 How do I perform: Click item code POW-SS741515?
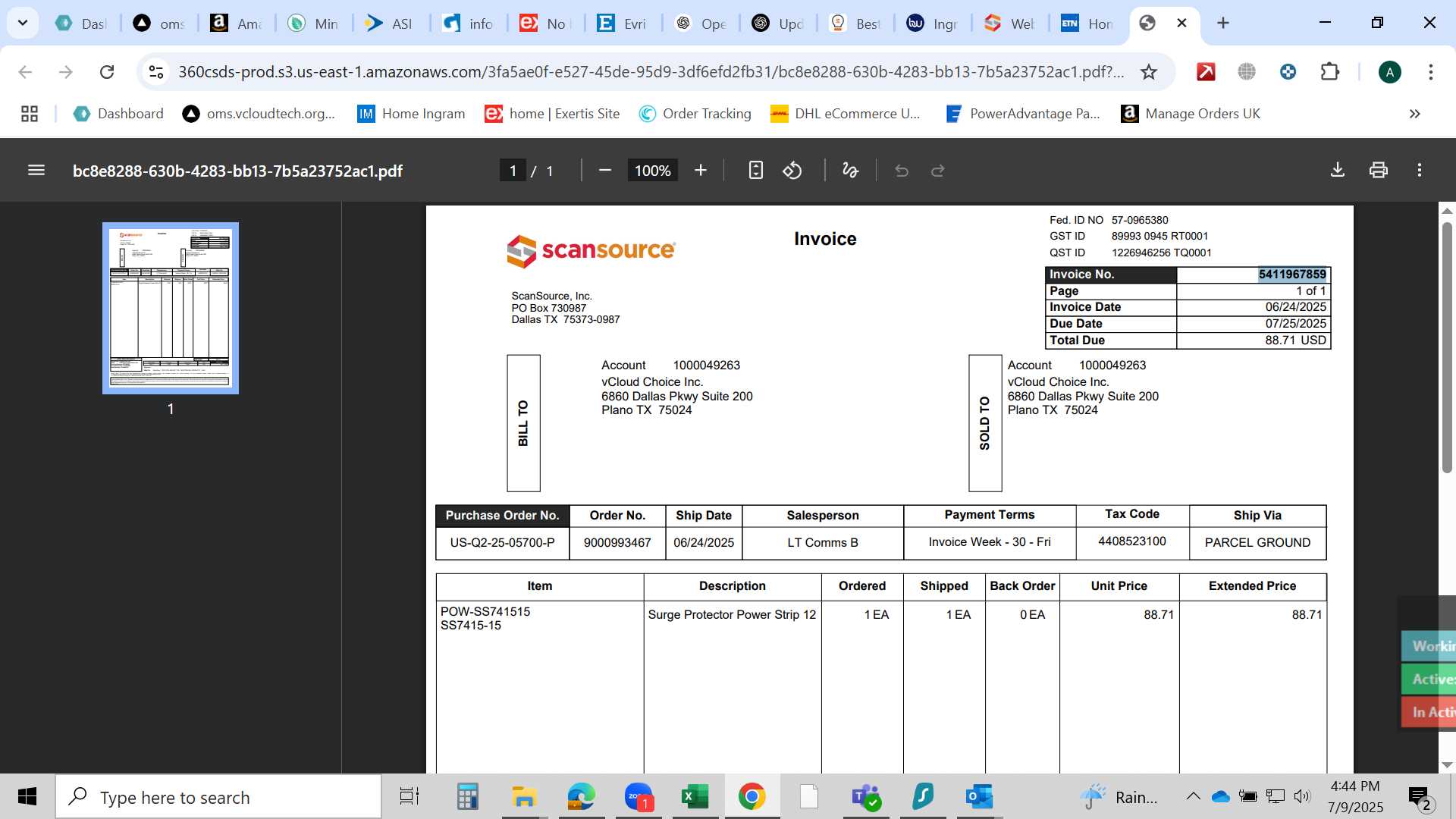pyautogui.click(x=485, y=612)
